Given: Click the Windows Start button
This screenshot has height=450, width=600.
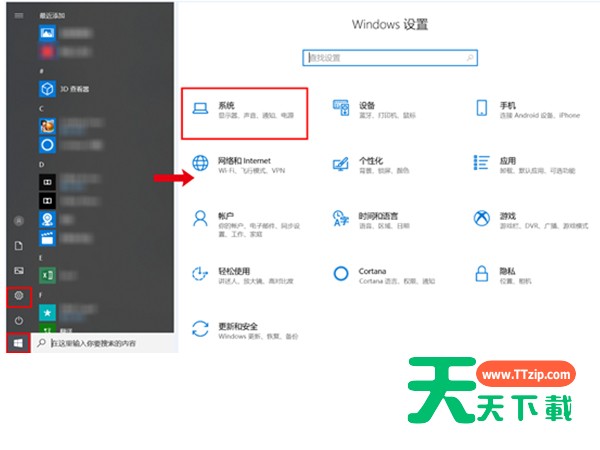Looking at the screenshot, I should pyautogui.click(x=18, y=343).
